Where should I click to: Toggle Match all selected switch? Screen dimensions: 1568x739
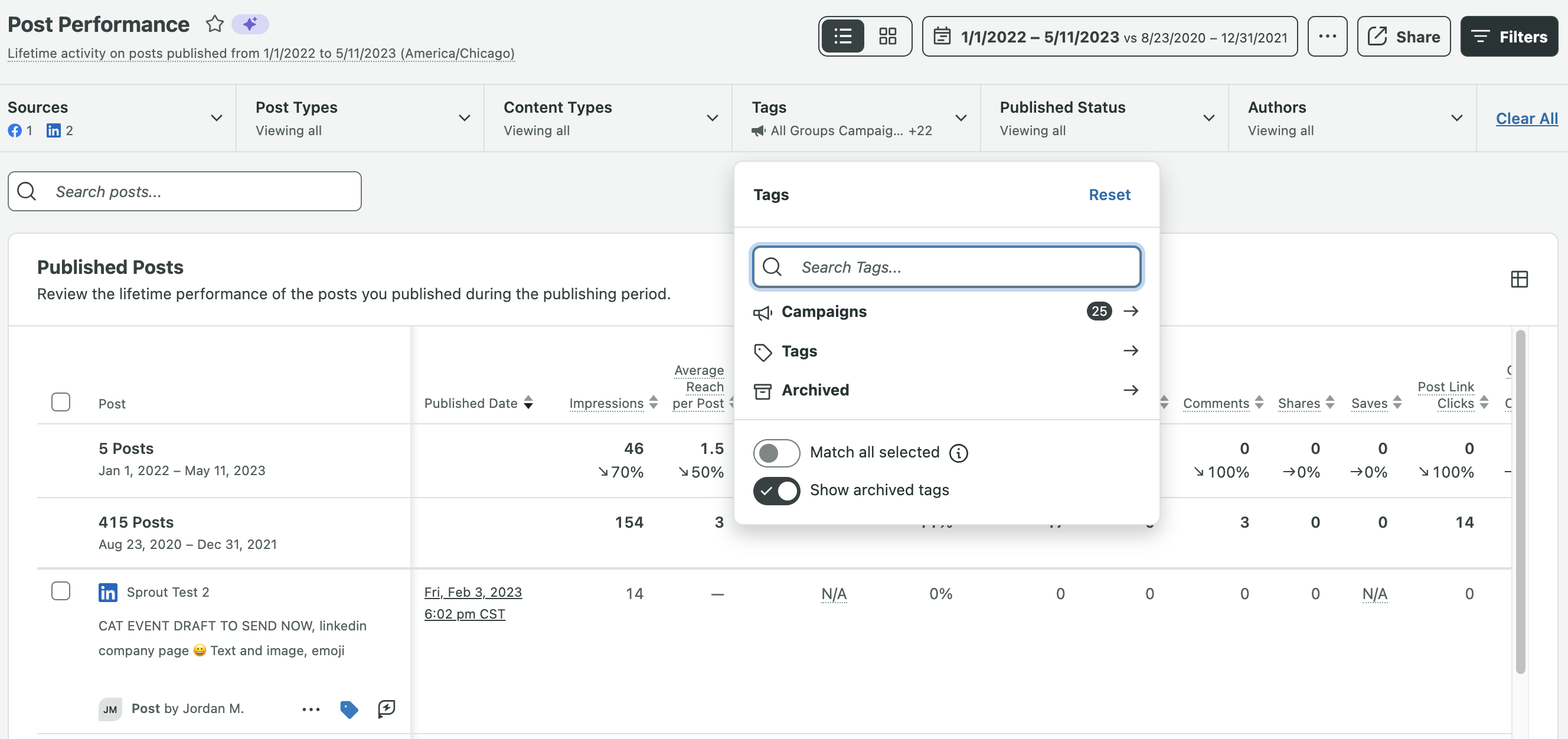click(x=776, y=453)
